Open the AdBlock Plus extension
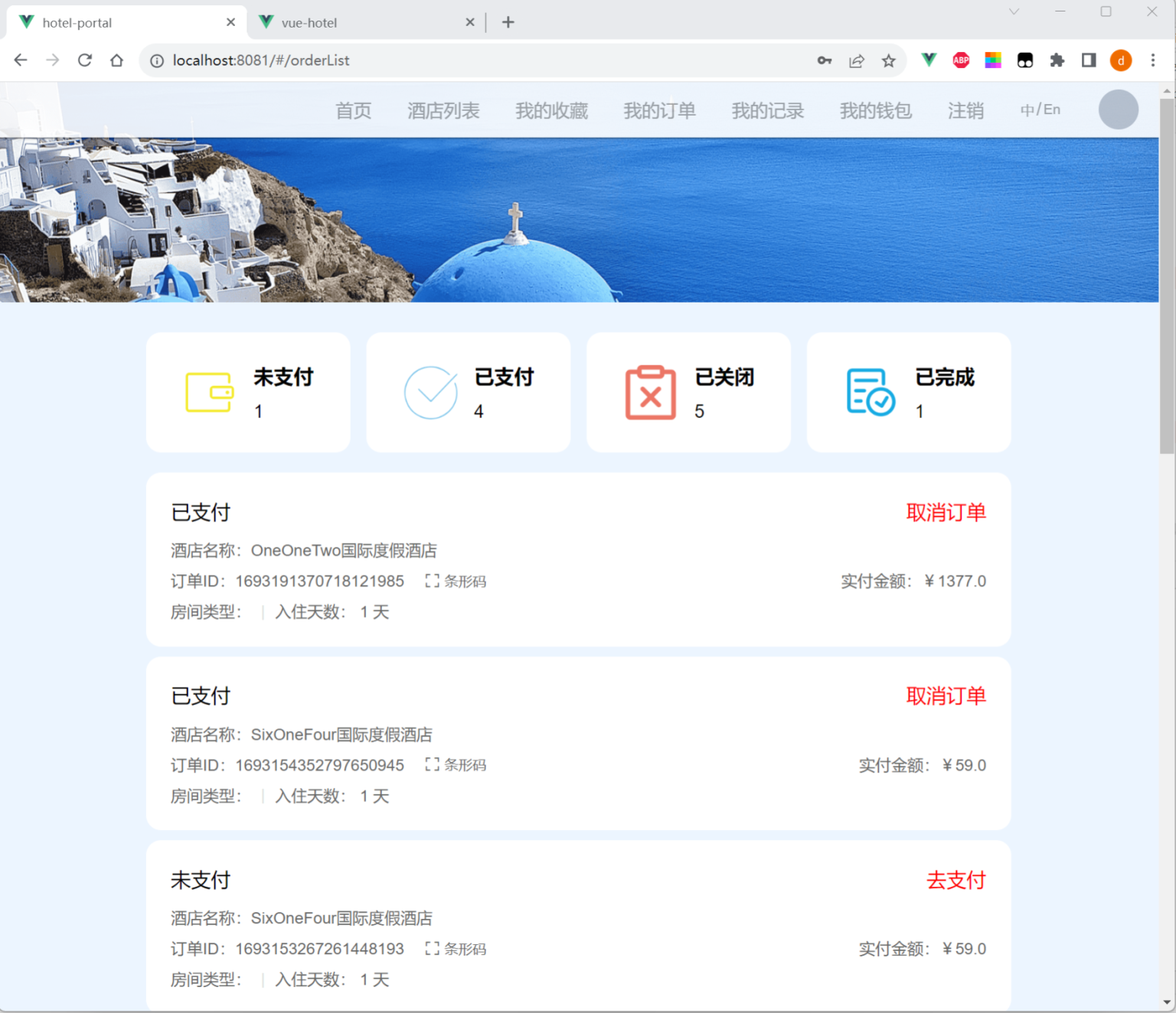This screenshot has width=1176, height=1013. (961, 60)
